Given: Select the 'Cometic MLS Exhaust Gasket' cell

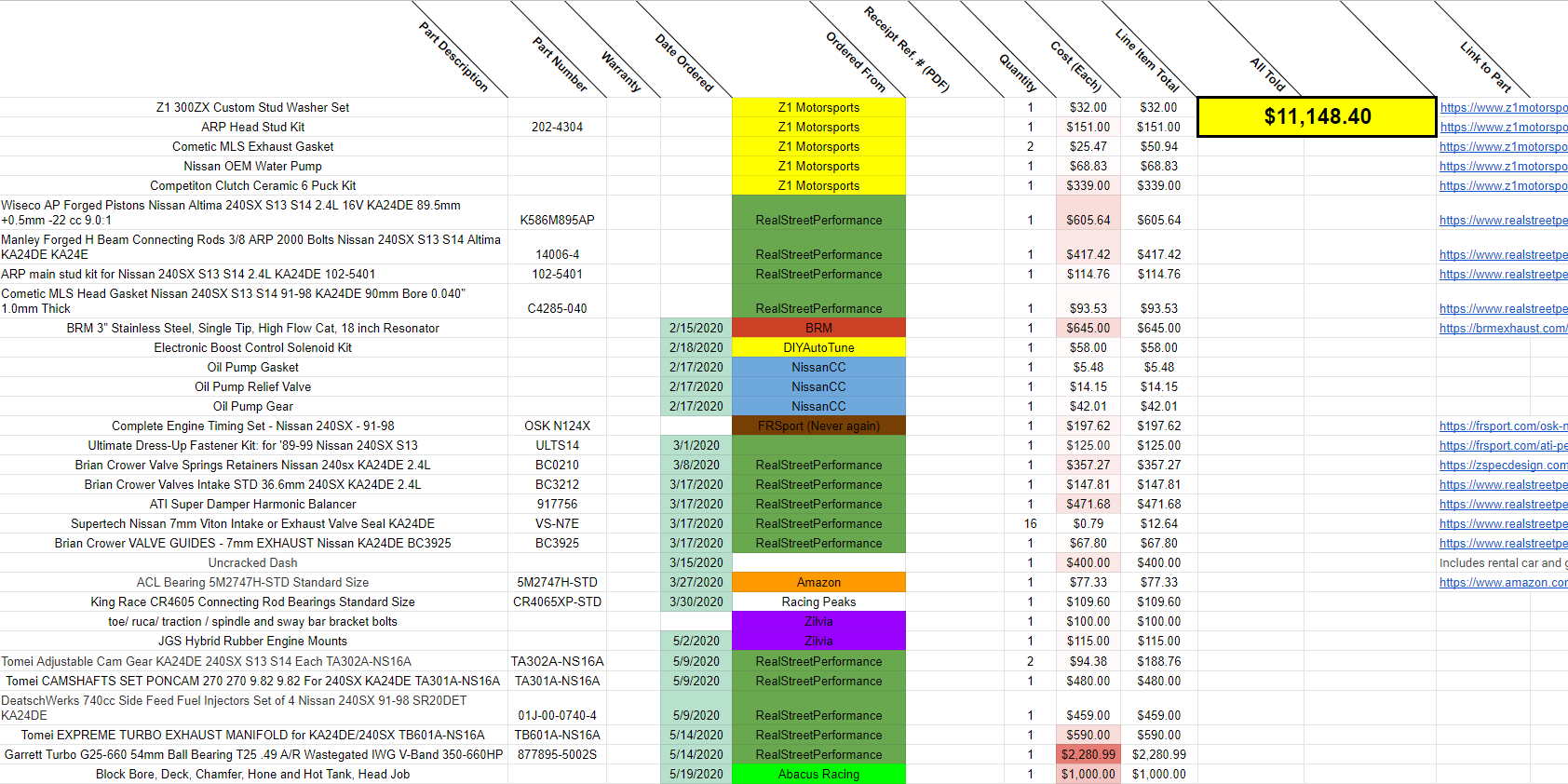Looking at the screenshot, I should [x=253, y=147].
